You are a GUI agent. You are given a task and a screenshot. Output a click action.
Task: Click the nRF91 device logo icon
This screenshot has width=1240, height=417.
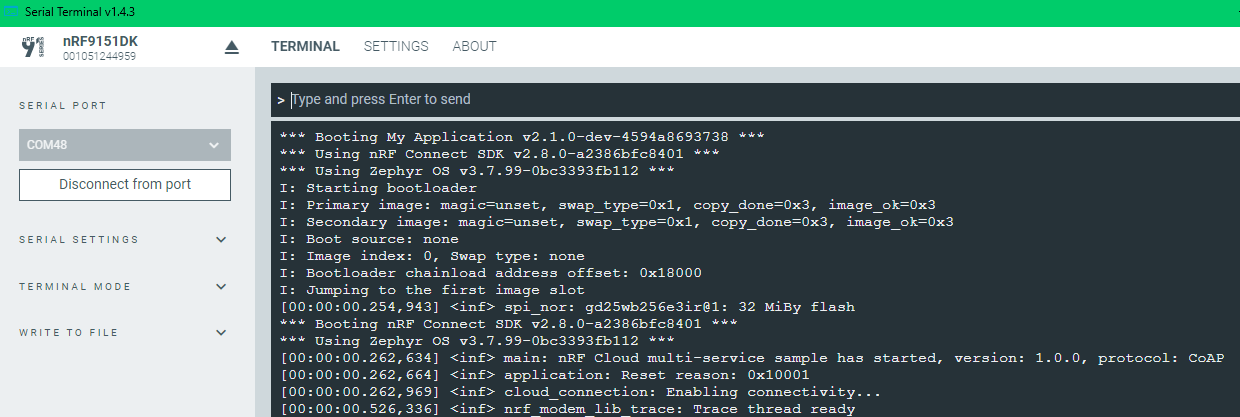[35, 47]
